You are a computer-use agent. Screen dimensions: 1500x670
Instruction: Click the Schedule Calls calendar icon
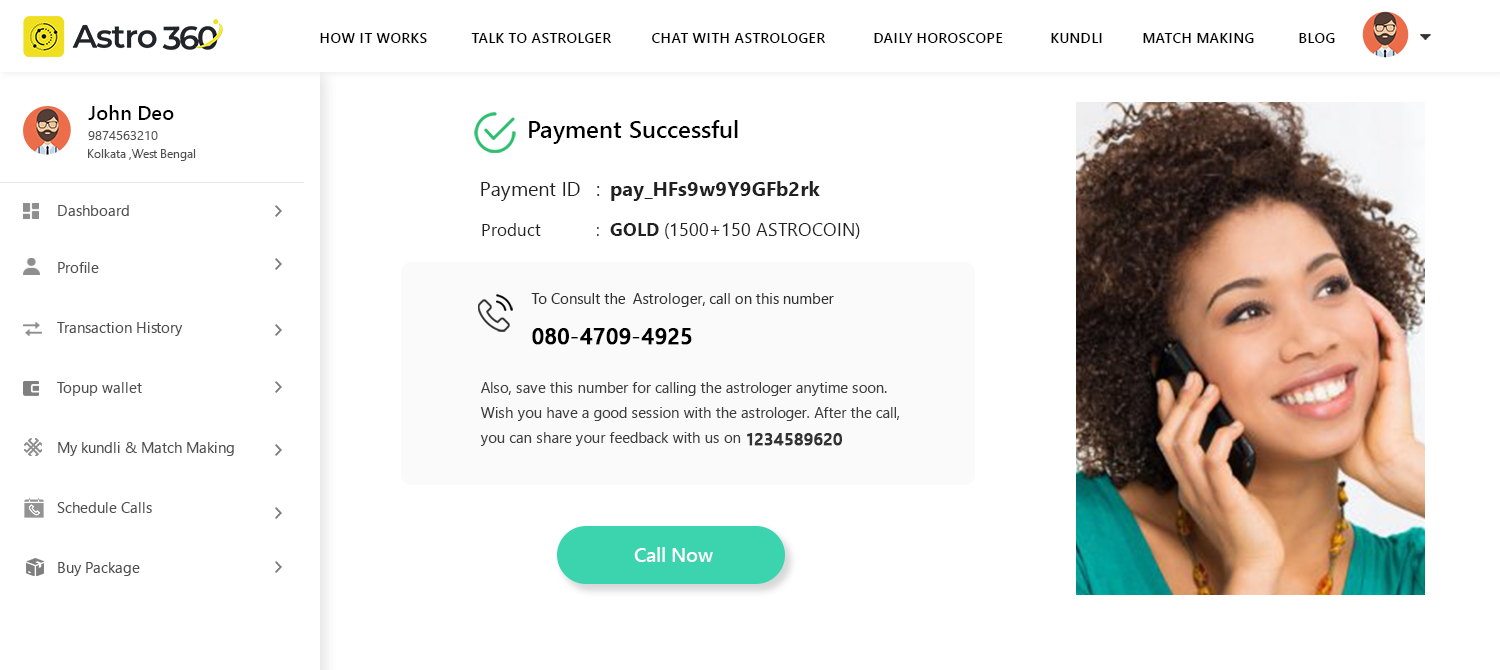point(33,508)
